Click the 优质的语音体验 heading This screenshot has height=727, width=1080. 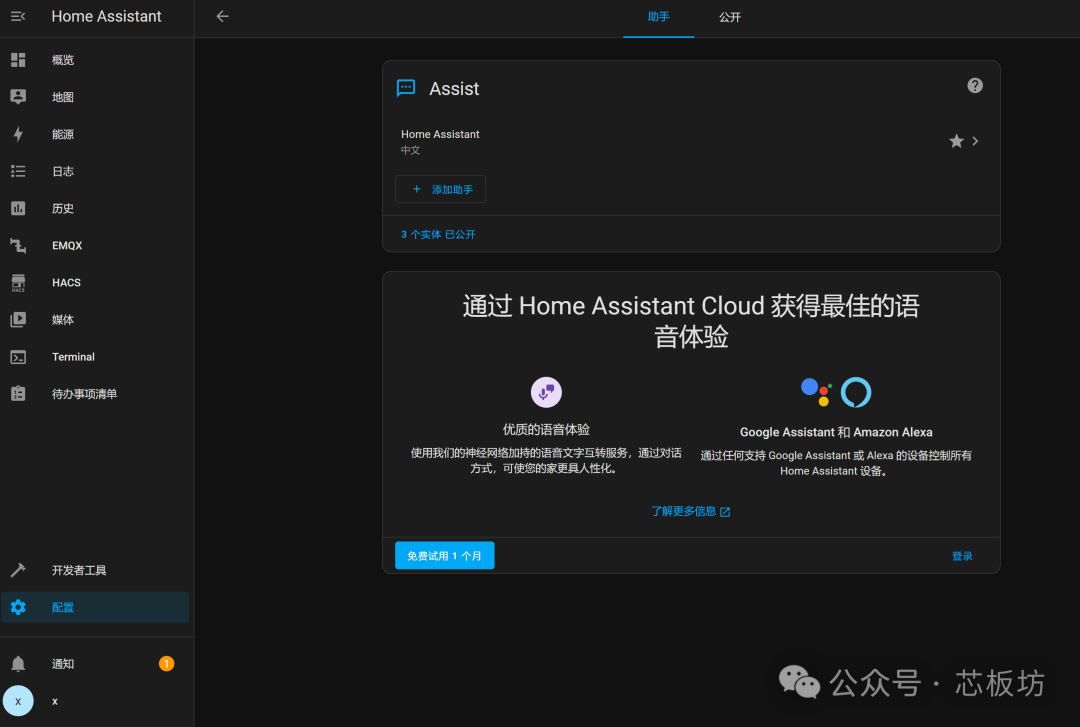pos(546,429)
